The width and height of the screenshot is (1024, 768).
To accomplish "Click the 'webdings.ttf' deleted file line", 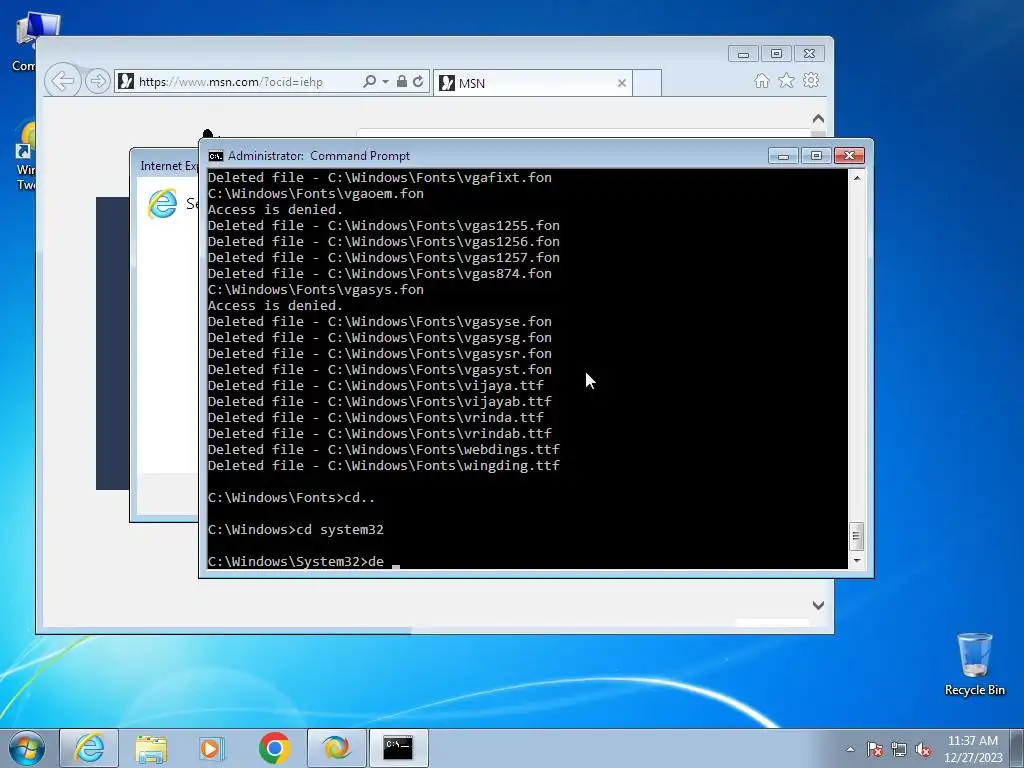I will 383,449.
